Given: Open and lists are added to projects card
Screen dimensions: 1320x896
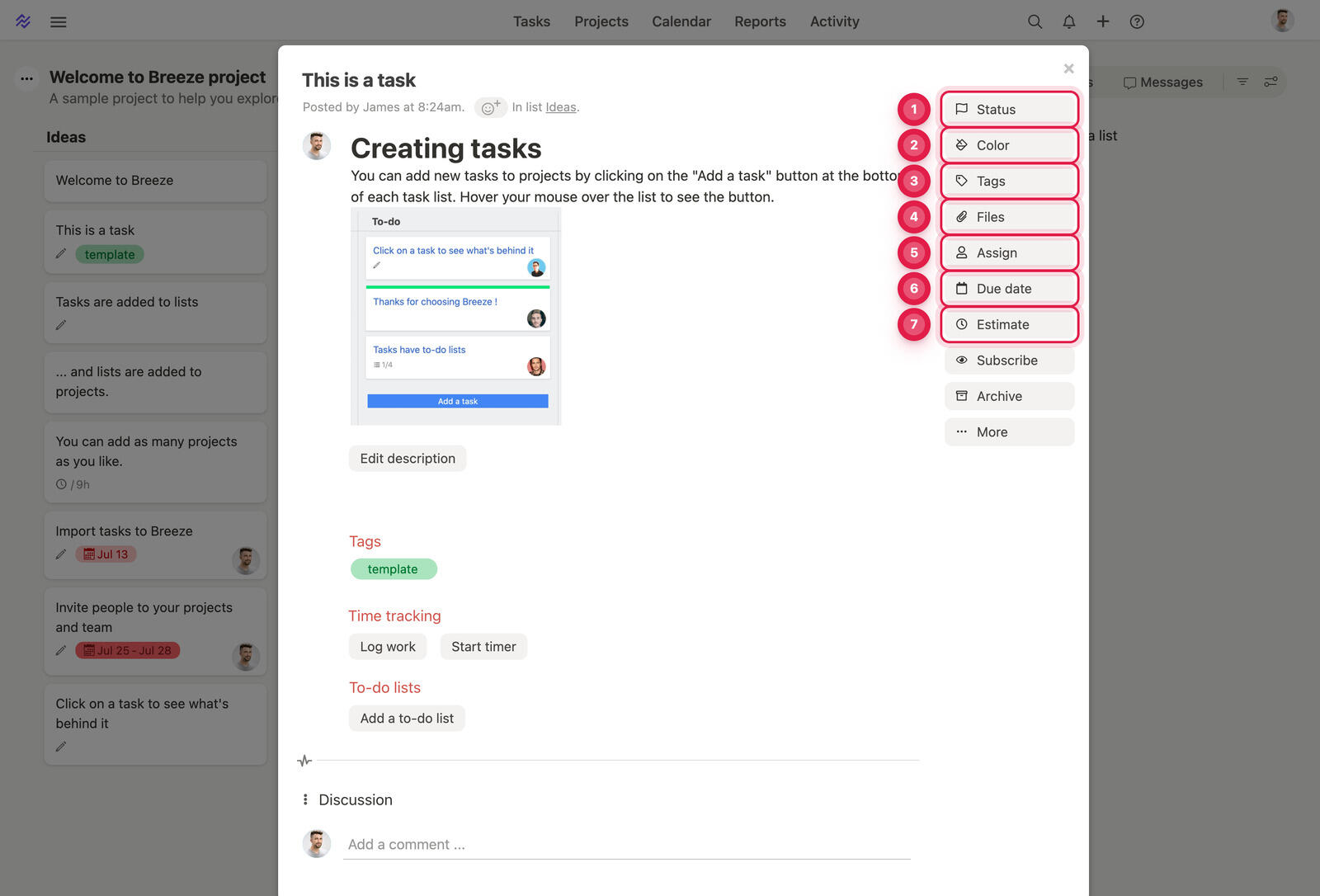Looking at the screenshot, I should [155, 383].
